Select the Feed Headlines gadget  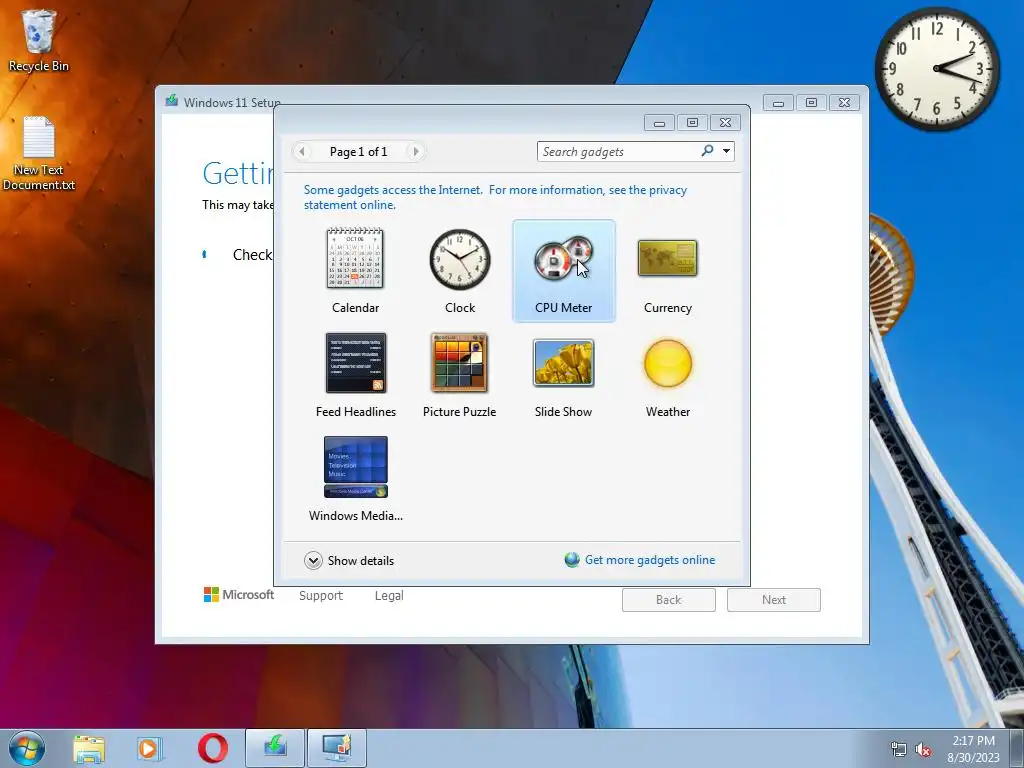(355, 376)
